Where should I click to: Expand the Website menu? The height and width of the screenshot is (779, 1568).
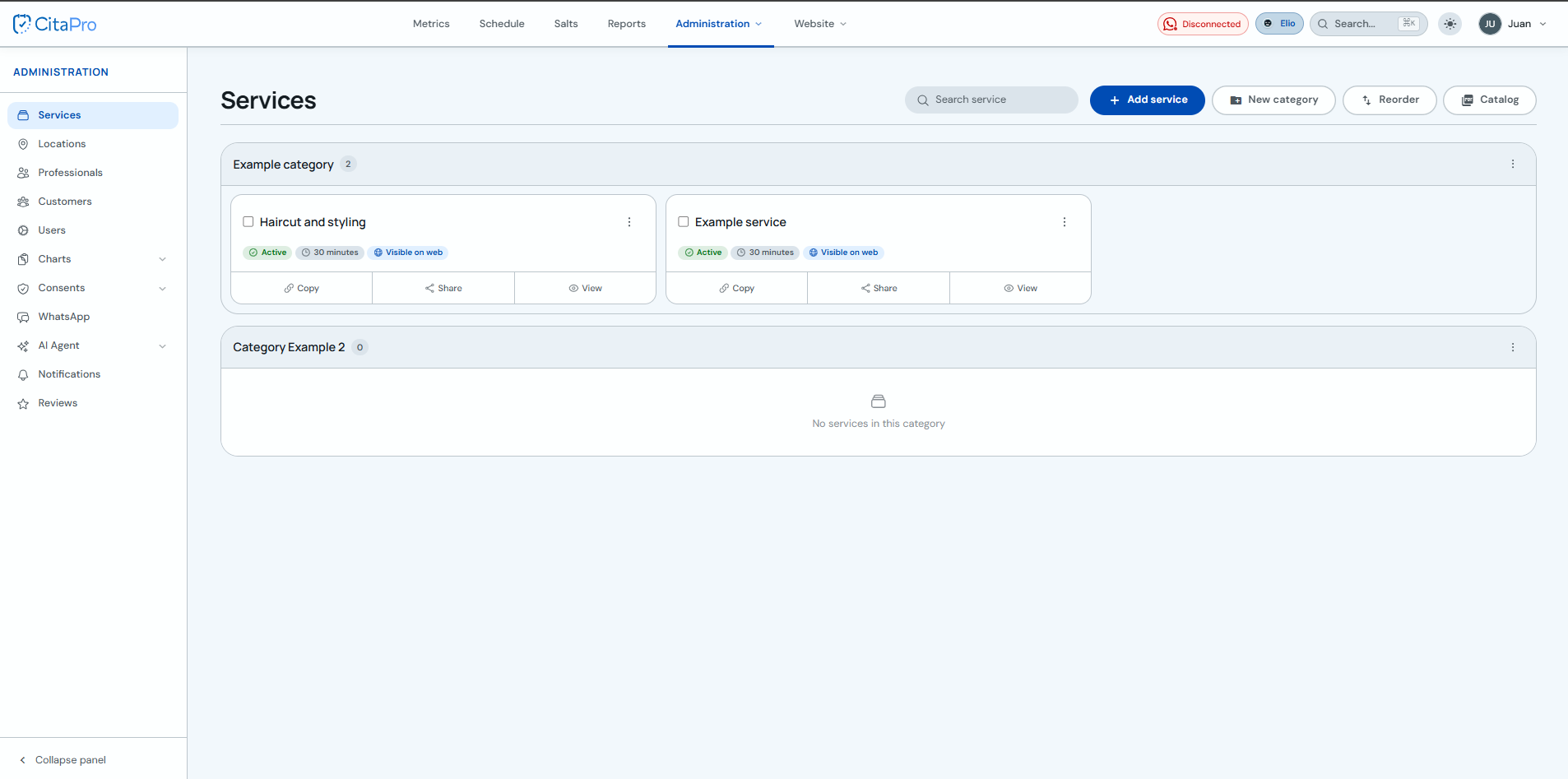click(x=820, y=24)
